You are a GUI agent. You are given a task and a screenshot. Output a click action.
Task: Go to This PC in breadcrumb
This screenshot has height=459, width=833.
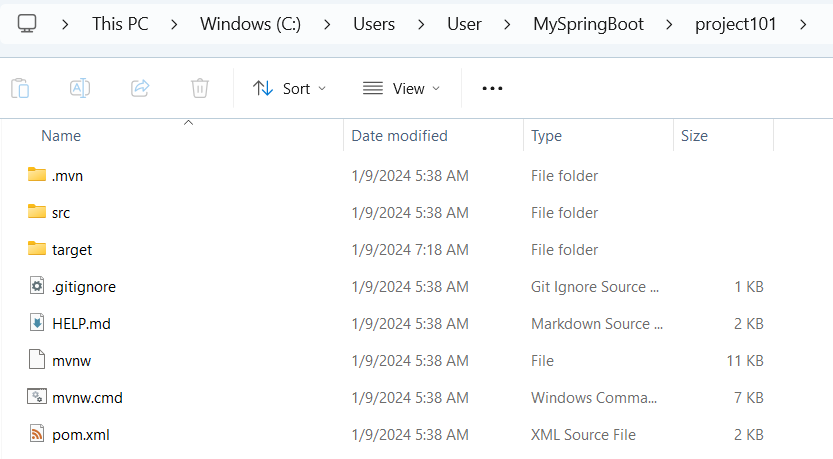(x=120, y=24)
